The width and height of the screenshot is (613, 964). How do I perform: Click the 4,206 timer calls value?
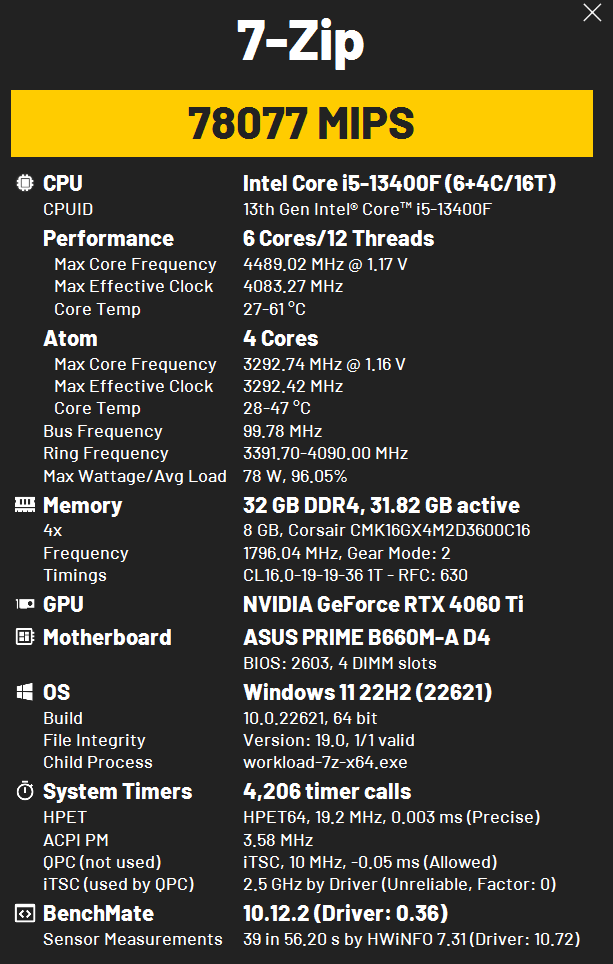click(x=327, y=791)
